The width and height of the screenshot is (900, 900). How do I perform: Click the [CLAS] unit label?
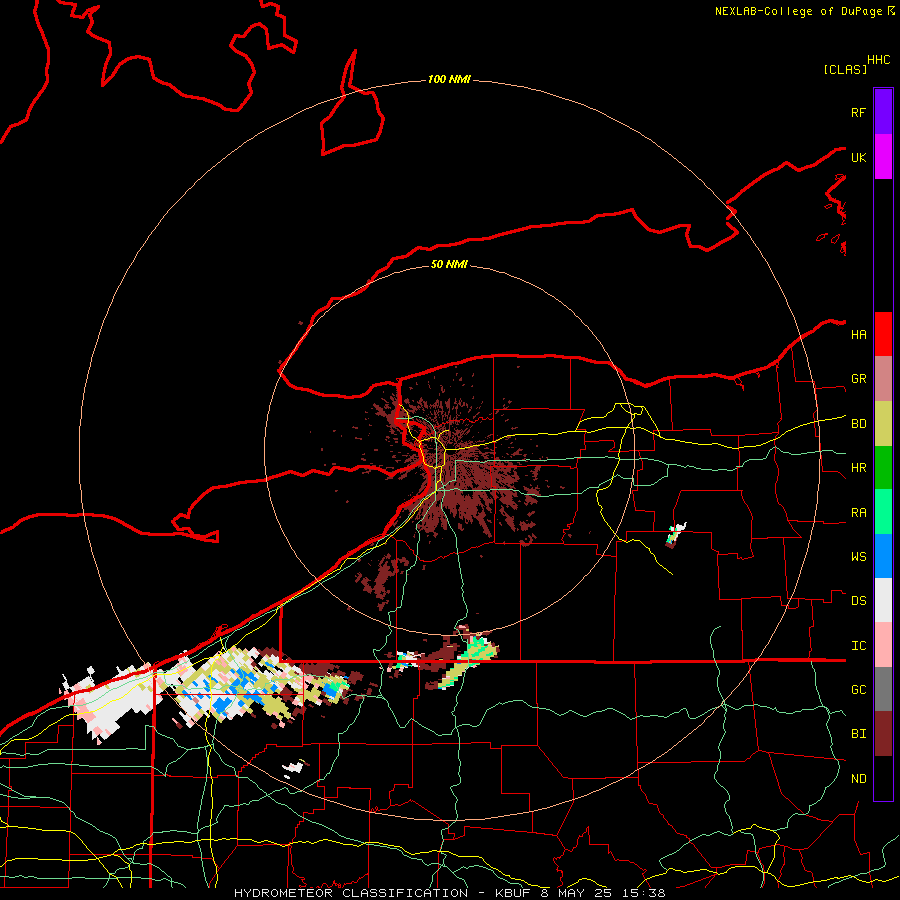845,69
